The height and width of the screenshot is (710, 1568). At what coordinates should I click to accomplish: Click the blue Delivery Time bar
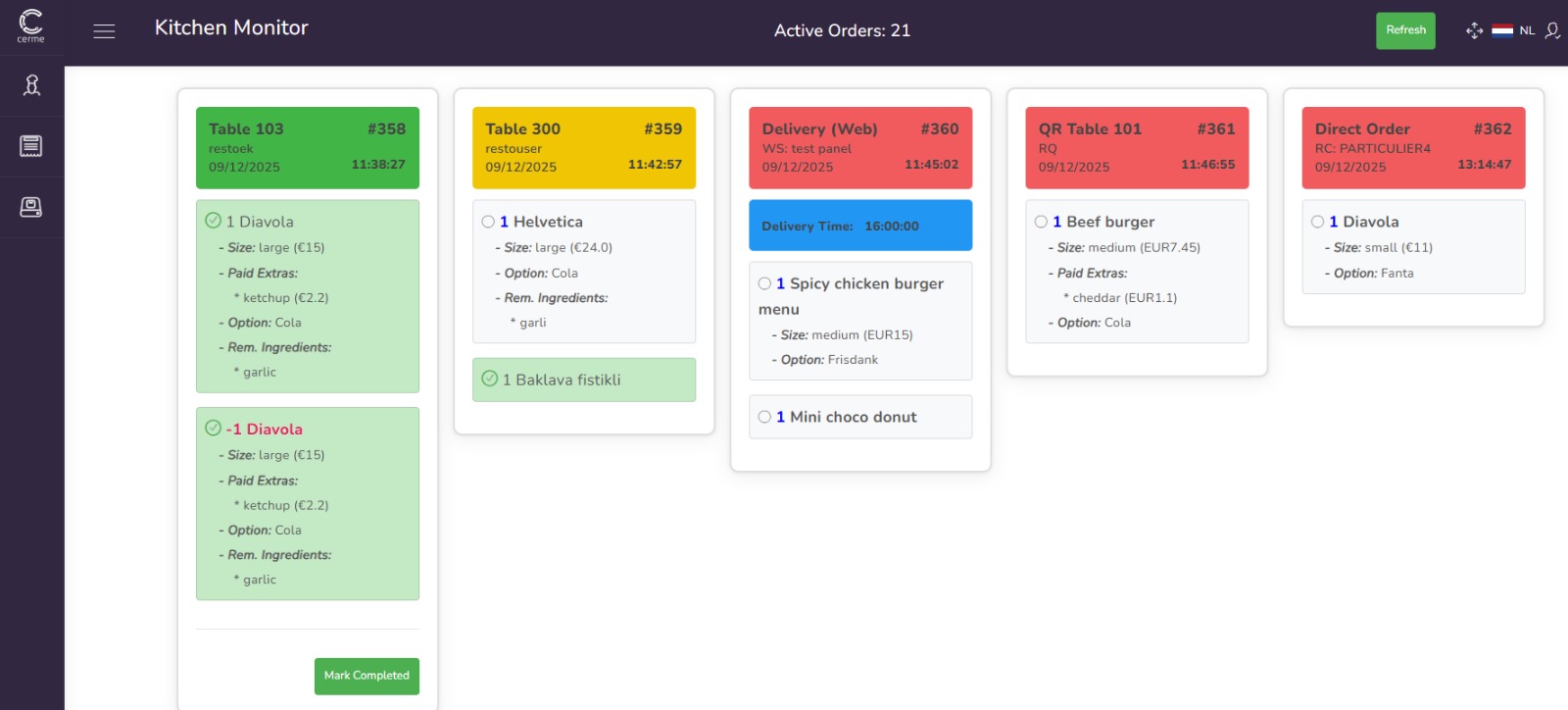[860, 226]
